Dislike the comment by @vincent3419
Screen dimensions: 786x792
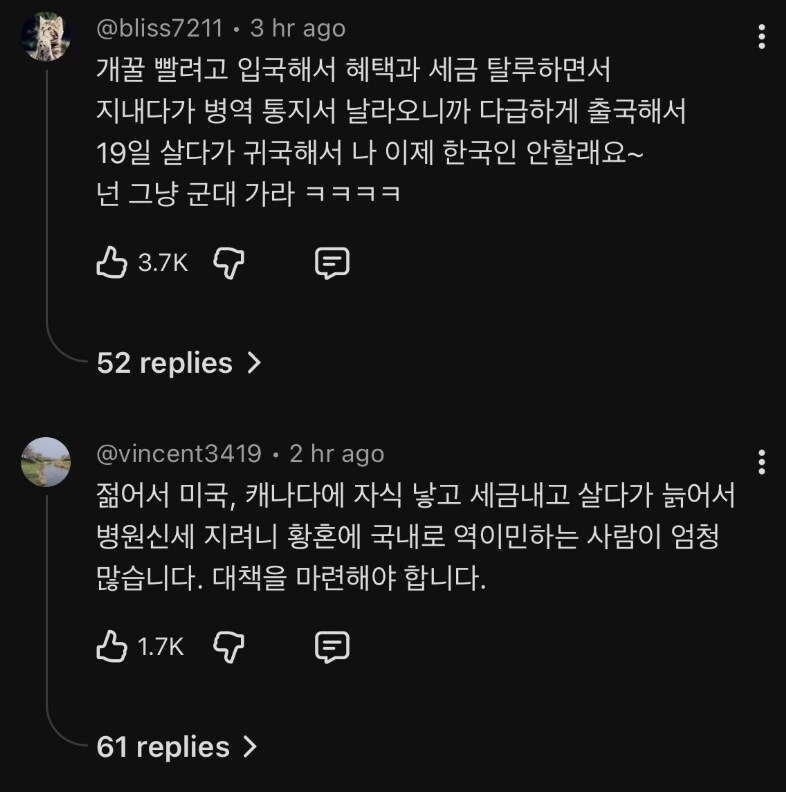coord(229,646)
